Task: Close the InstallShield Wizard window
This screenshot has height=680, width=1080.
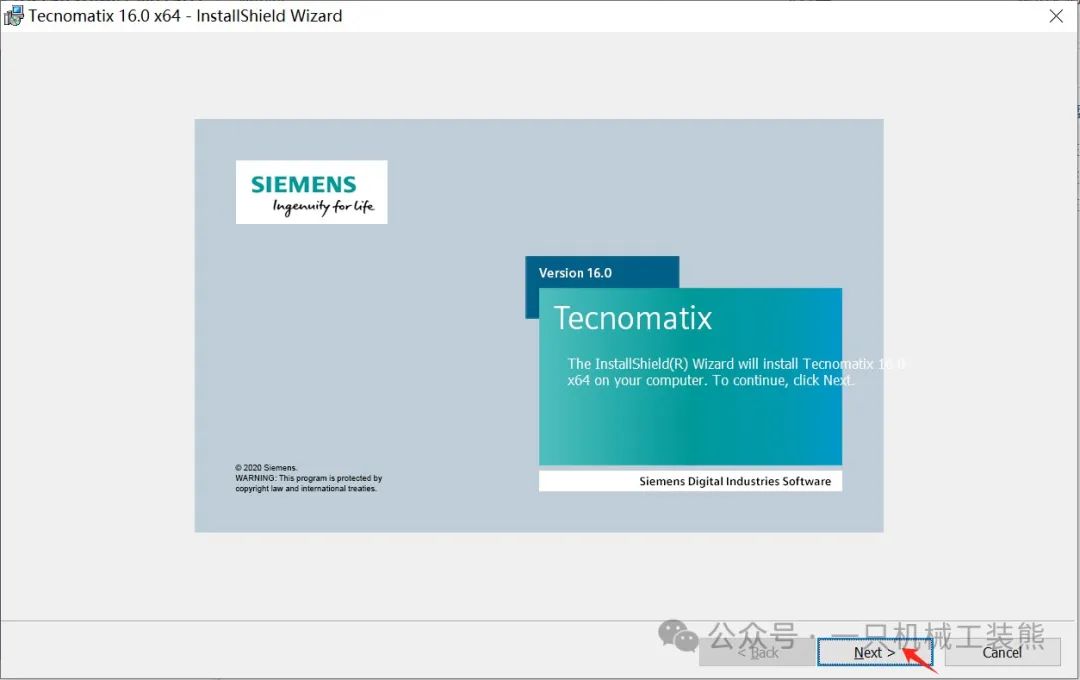Action: tap(1056, 16)
